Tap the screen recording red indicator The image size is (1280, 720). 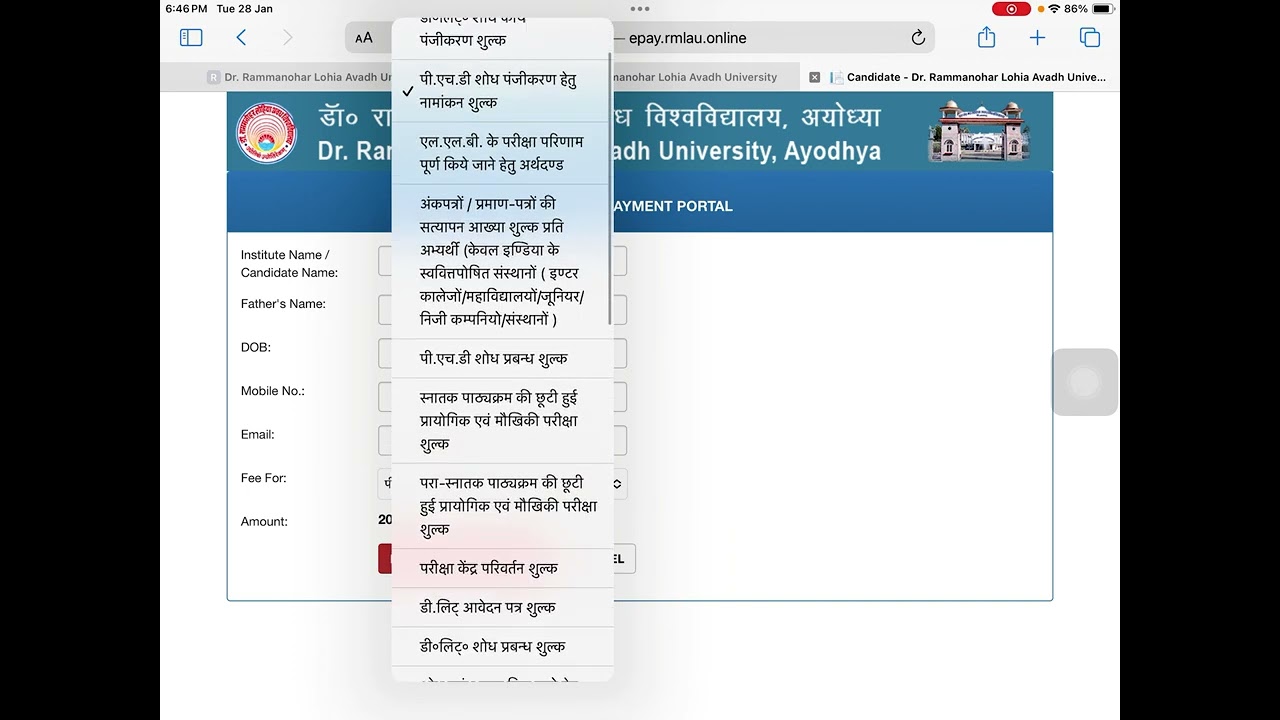(x=1011, y=9)
